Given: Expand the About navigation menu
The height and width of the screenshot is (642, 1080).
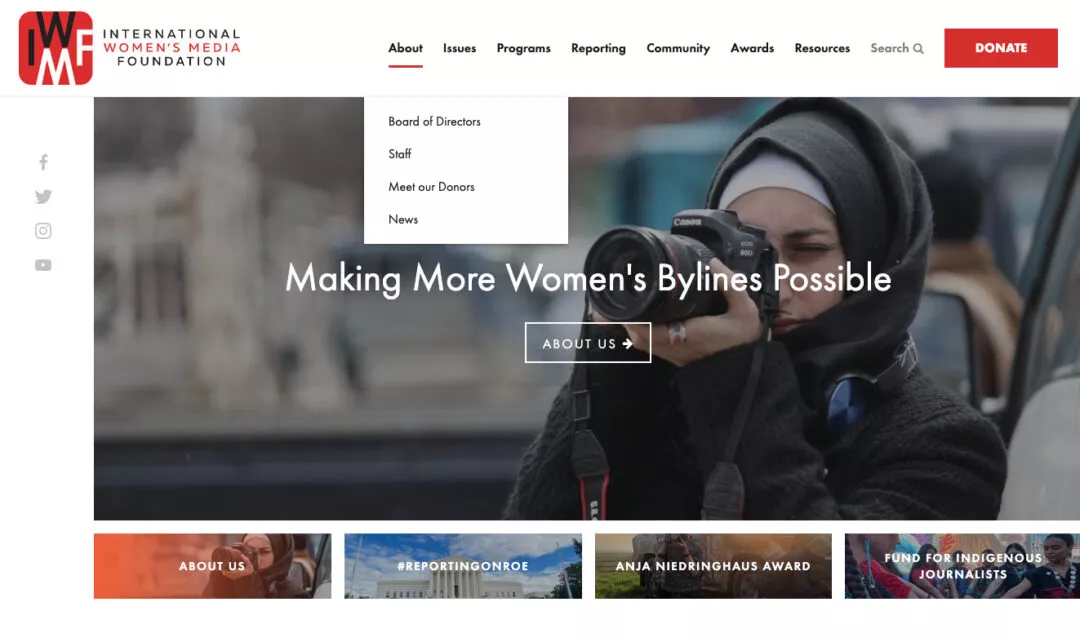Looking at the screenshot, I should click(x=405, y=48).
